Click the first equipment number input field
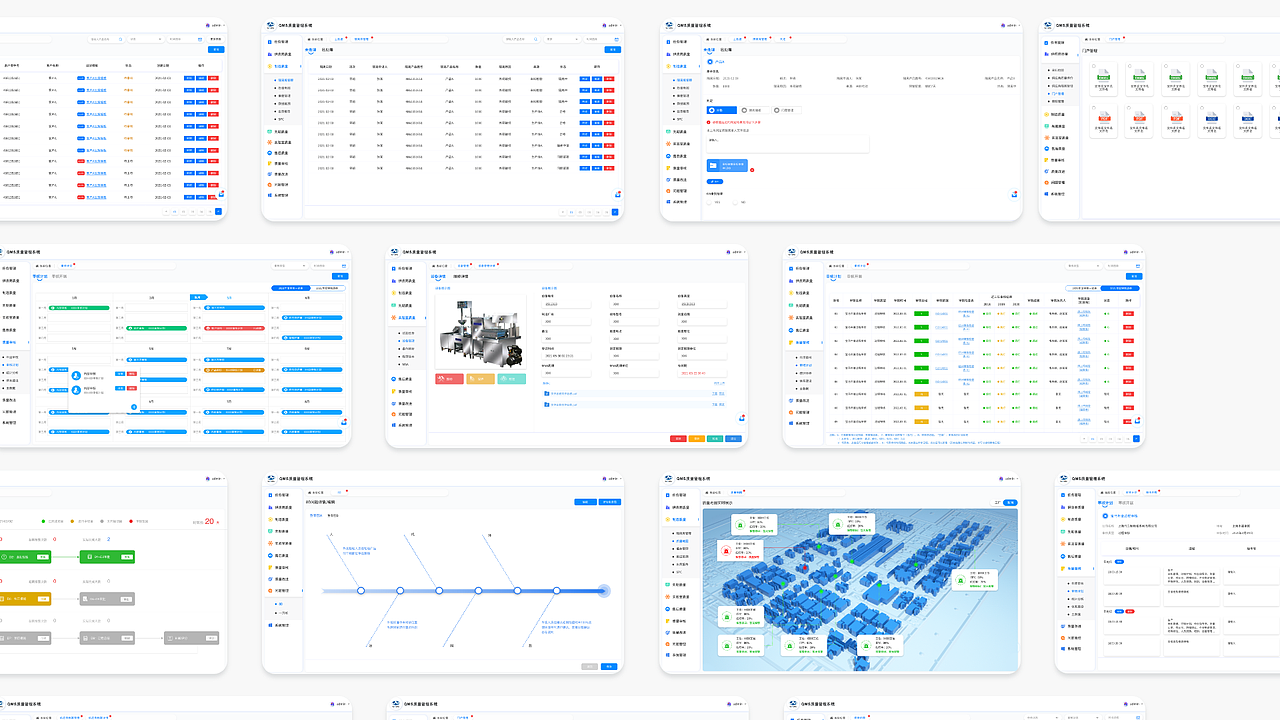 [x=566, y=304]
